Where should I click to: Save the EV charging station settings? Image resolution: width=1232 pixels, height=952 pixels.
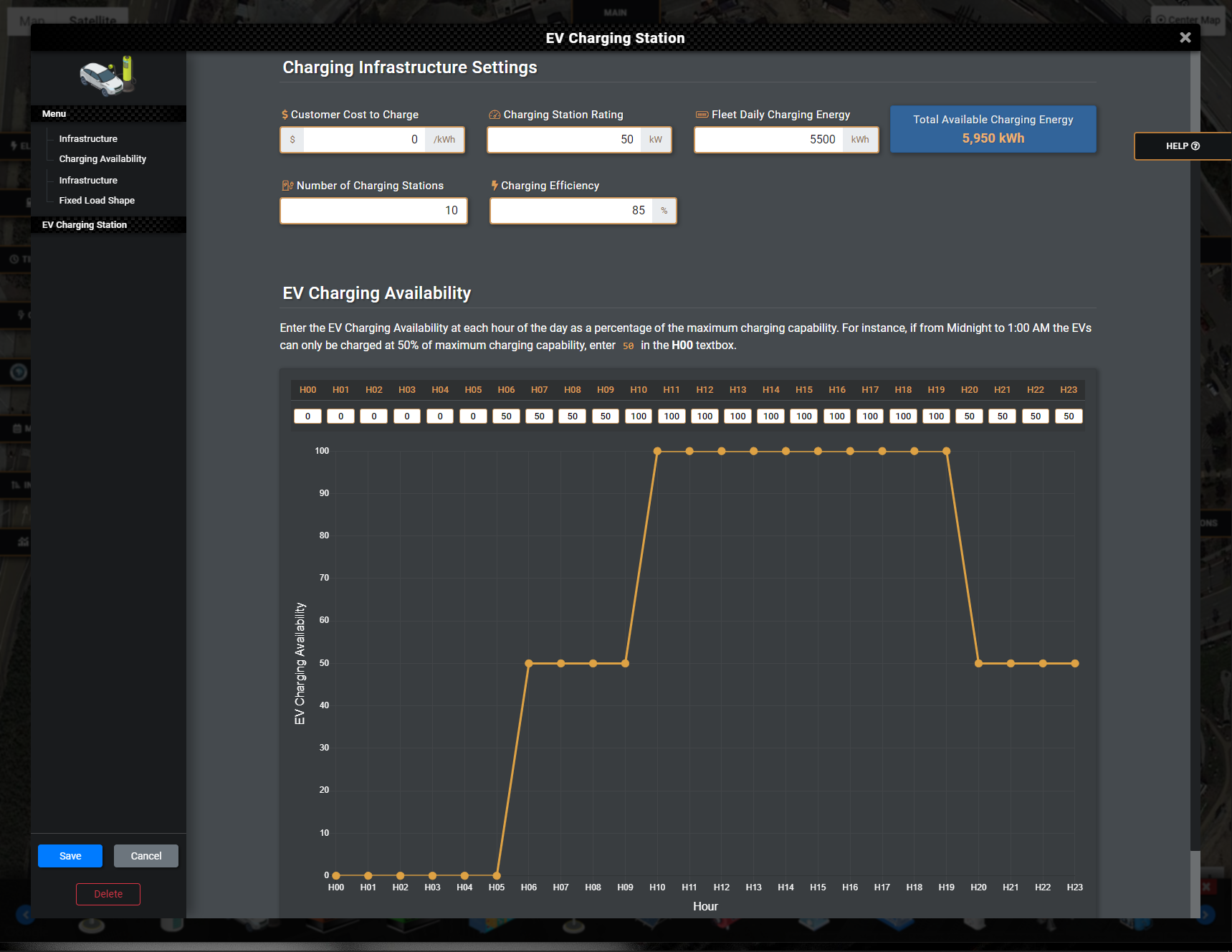point(70,856)
